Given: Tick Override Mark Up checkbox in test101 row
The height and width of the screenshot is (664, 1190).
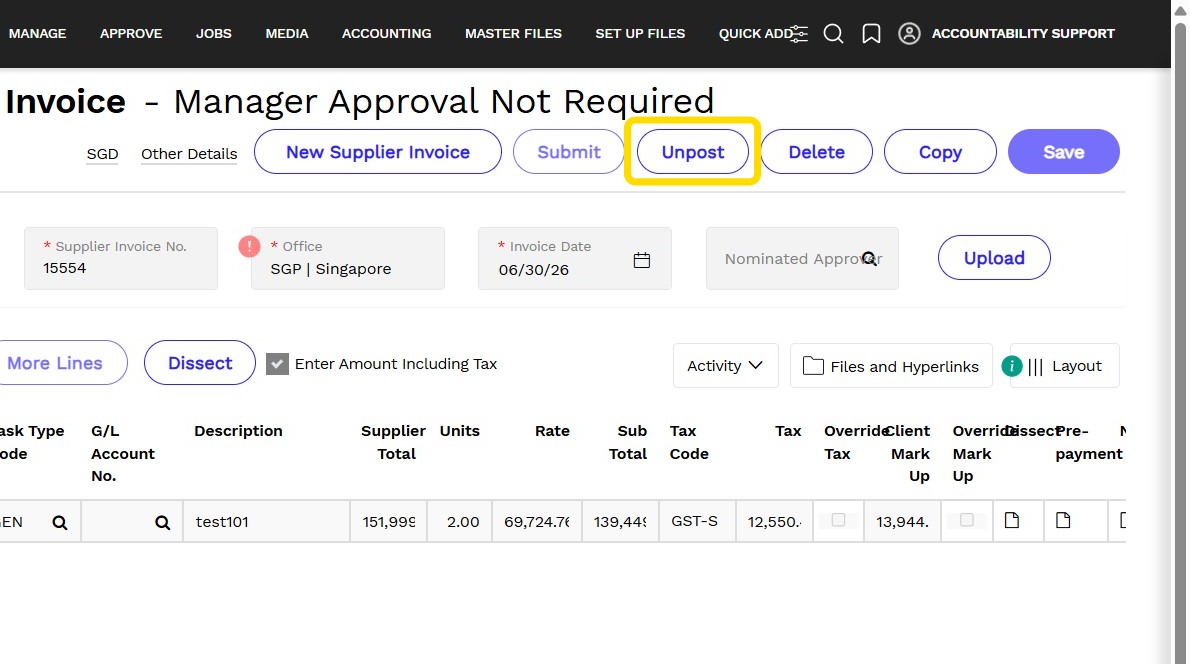Looking at the screenshot, I should click(x=966, y=520).
